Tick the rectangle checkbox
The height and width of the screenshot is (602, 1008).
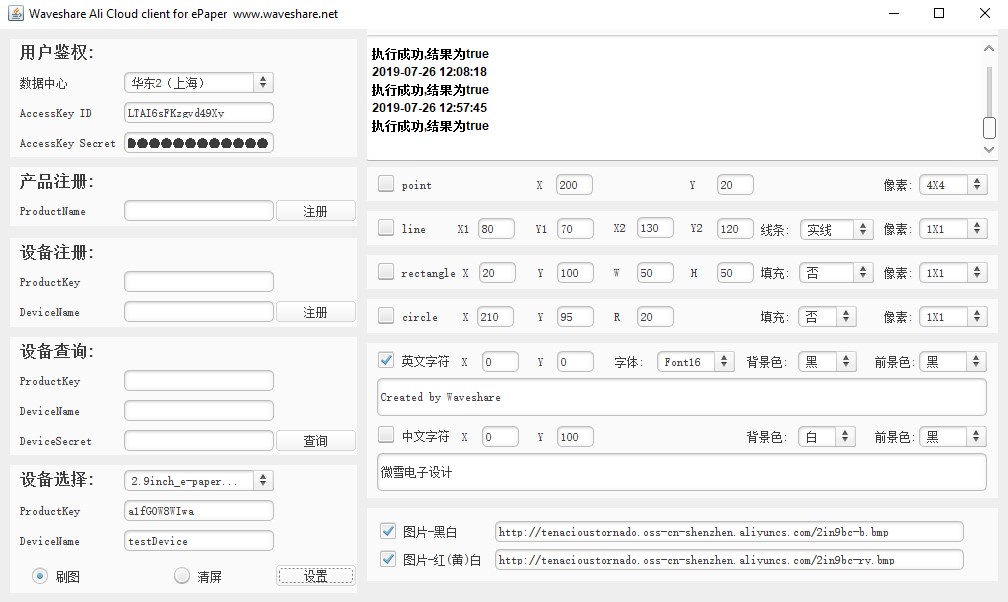(x=386, y=272)
